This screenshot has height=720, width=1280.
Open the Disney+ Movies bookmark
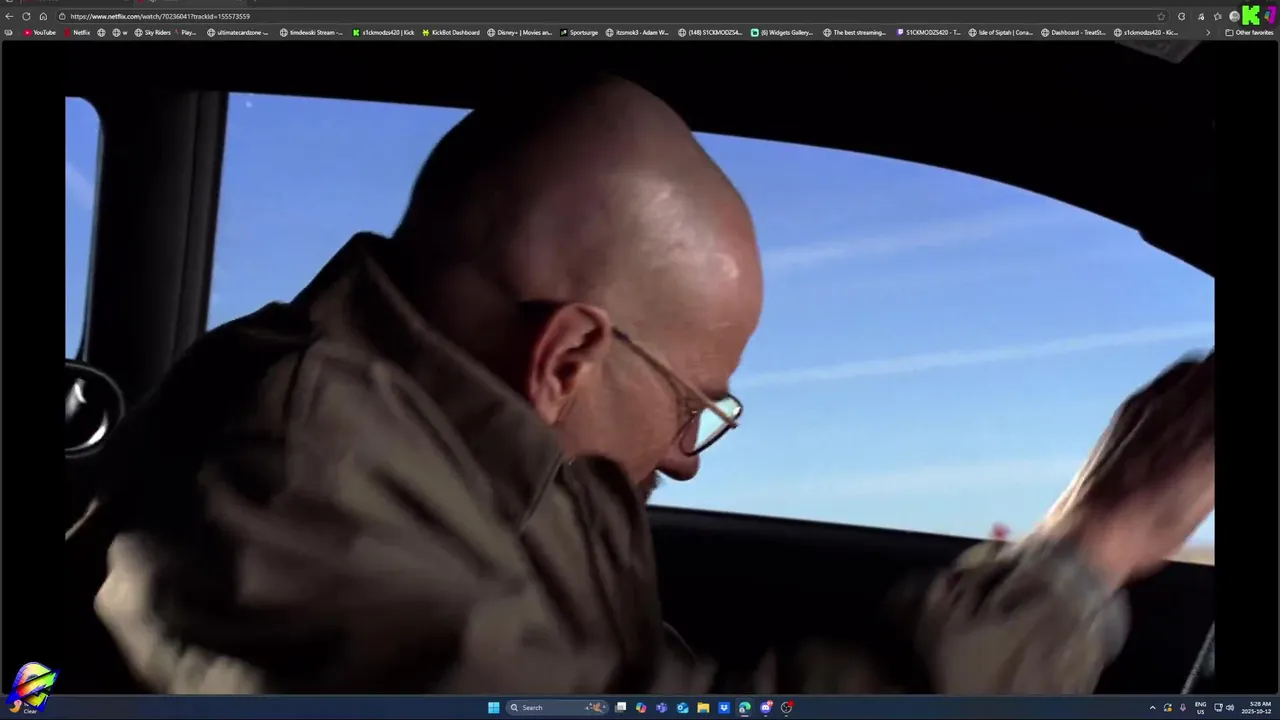click(519, 32)
